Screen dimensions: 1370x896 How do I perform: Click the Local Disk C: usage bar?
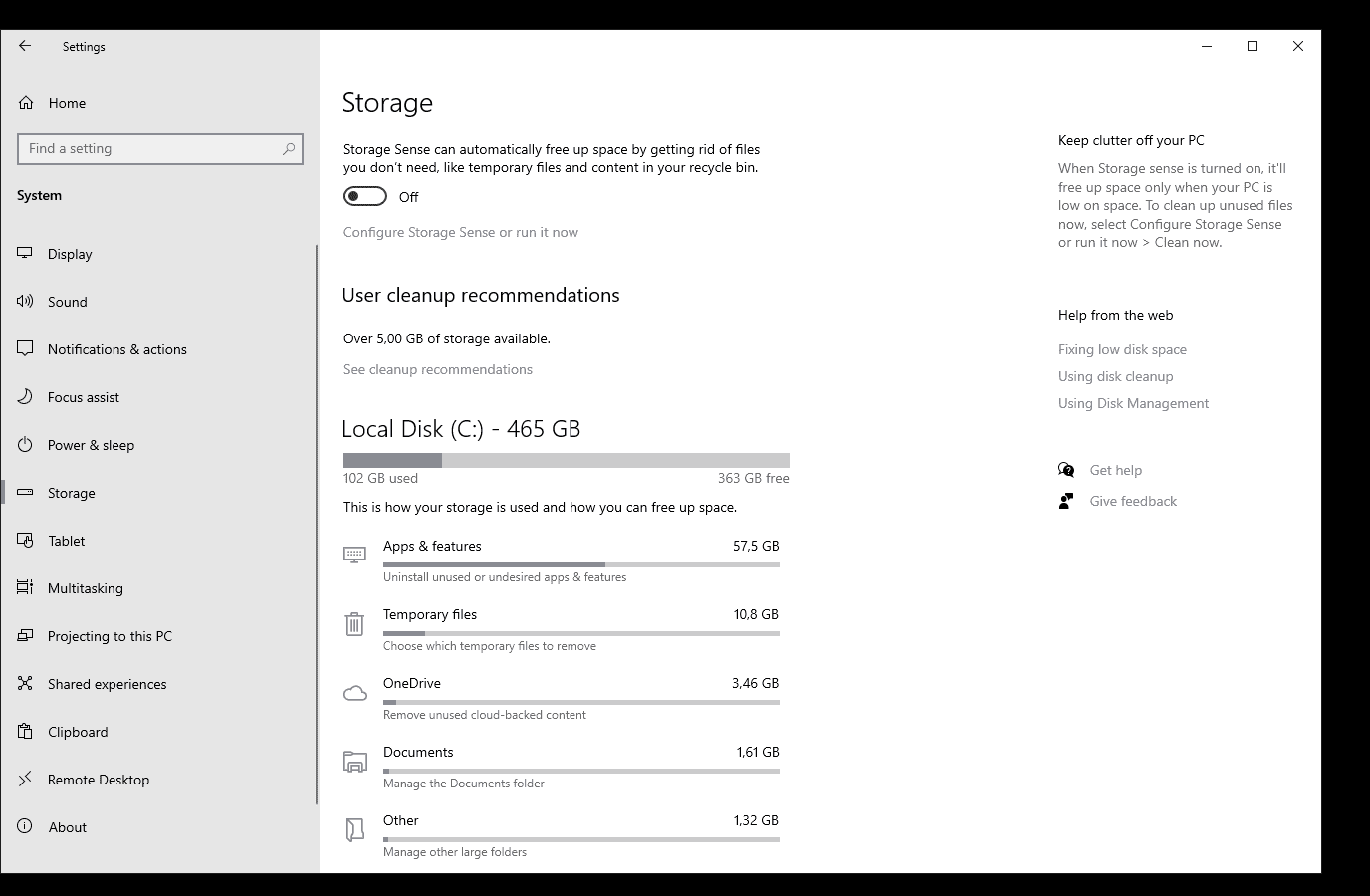point(566,460)
